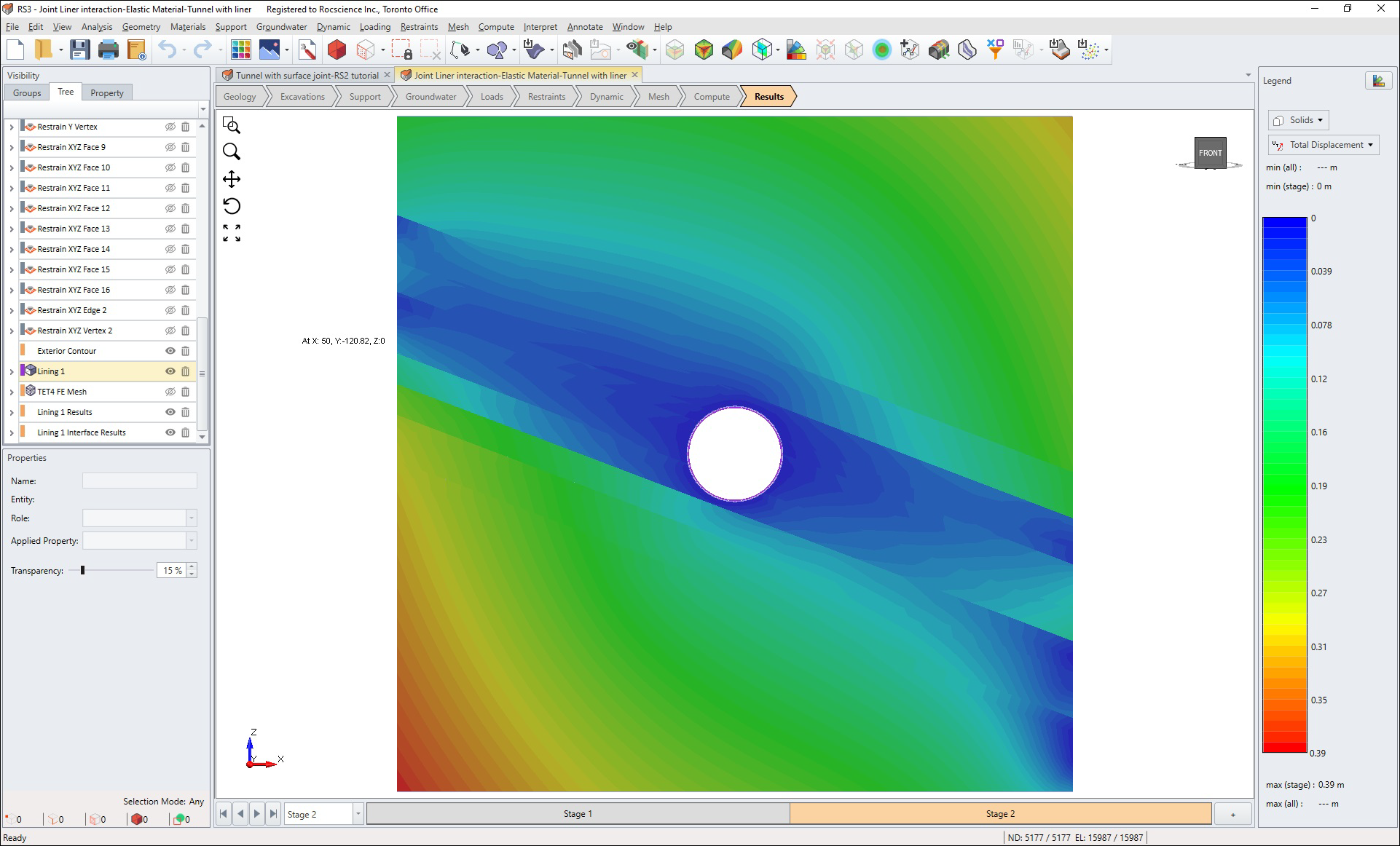Toggle visibility of Lining 1 layer
The height and width of the screenshot is (846, 1400).
tap(171, 371)
